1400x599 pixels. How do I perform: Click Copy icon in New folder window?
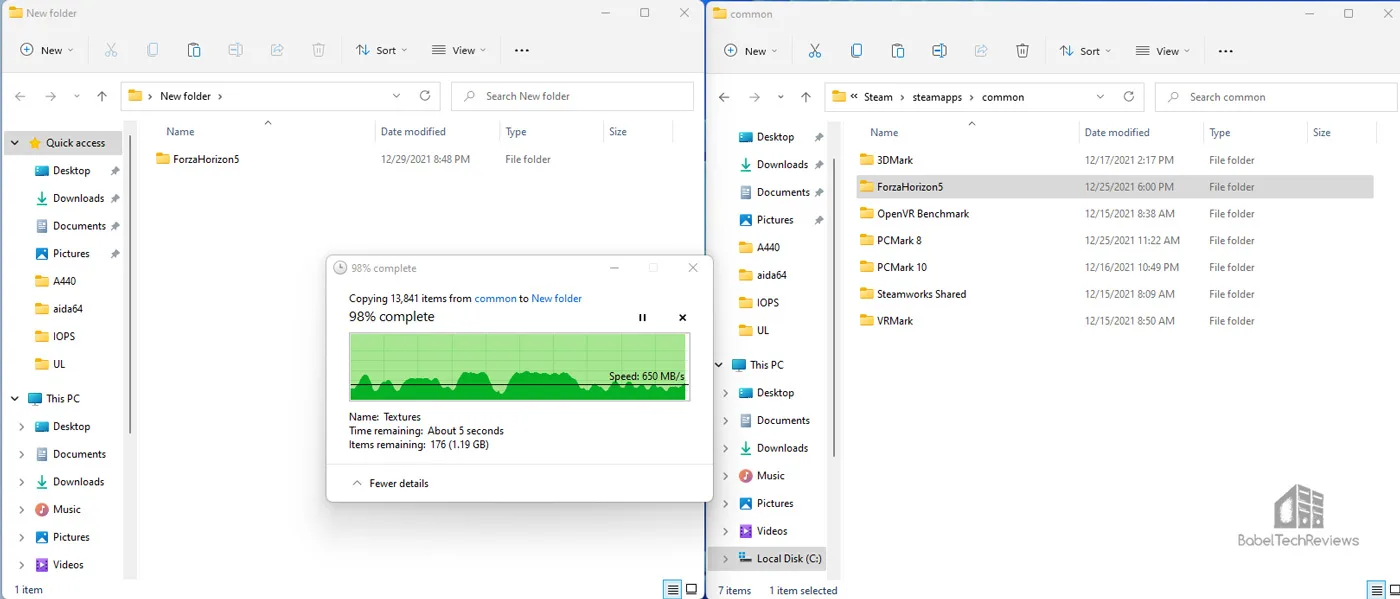pyautogui.click(x=152, y=50)
